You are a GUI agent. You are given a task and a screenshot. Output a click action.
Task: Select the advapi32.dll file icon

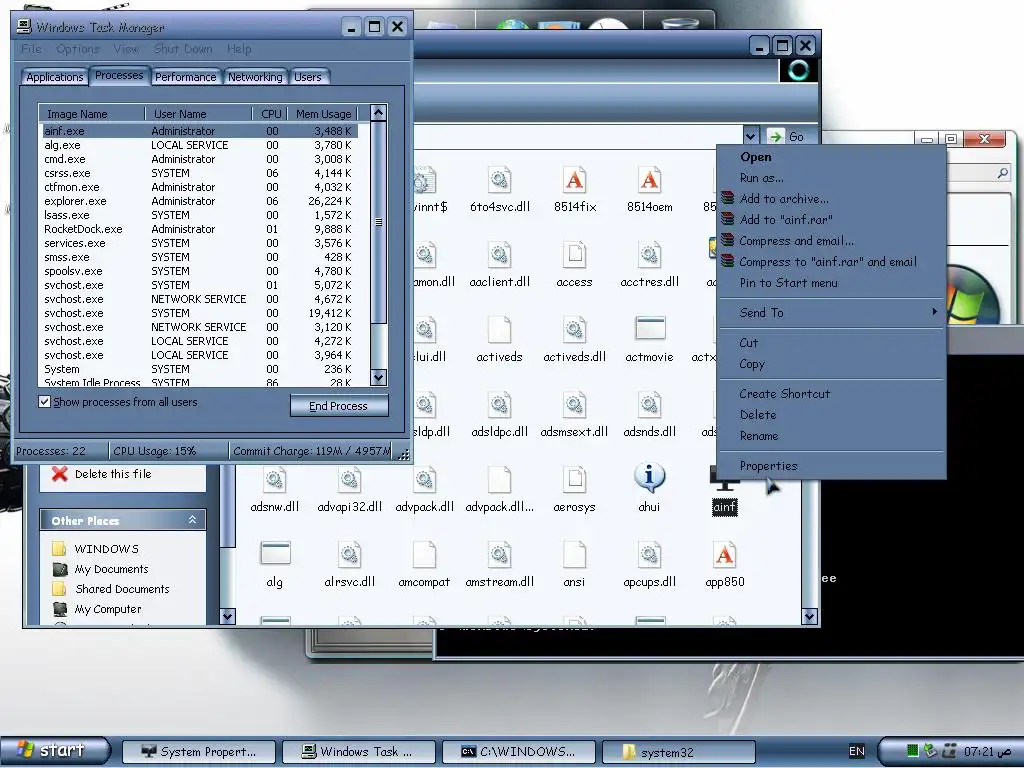(x=349, y=481)
